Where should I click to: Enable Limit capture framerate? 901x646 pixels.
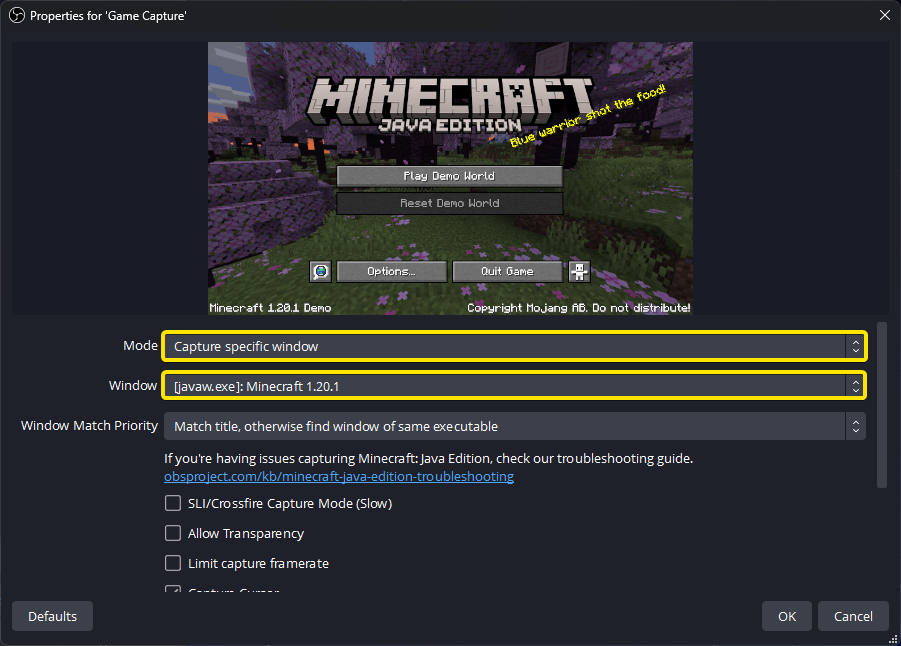coord(172,563)
